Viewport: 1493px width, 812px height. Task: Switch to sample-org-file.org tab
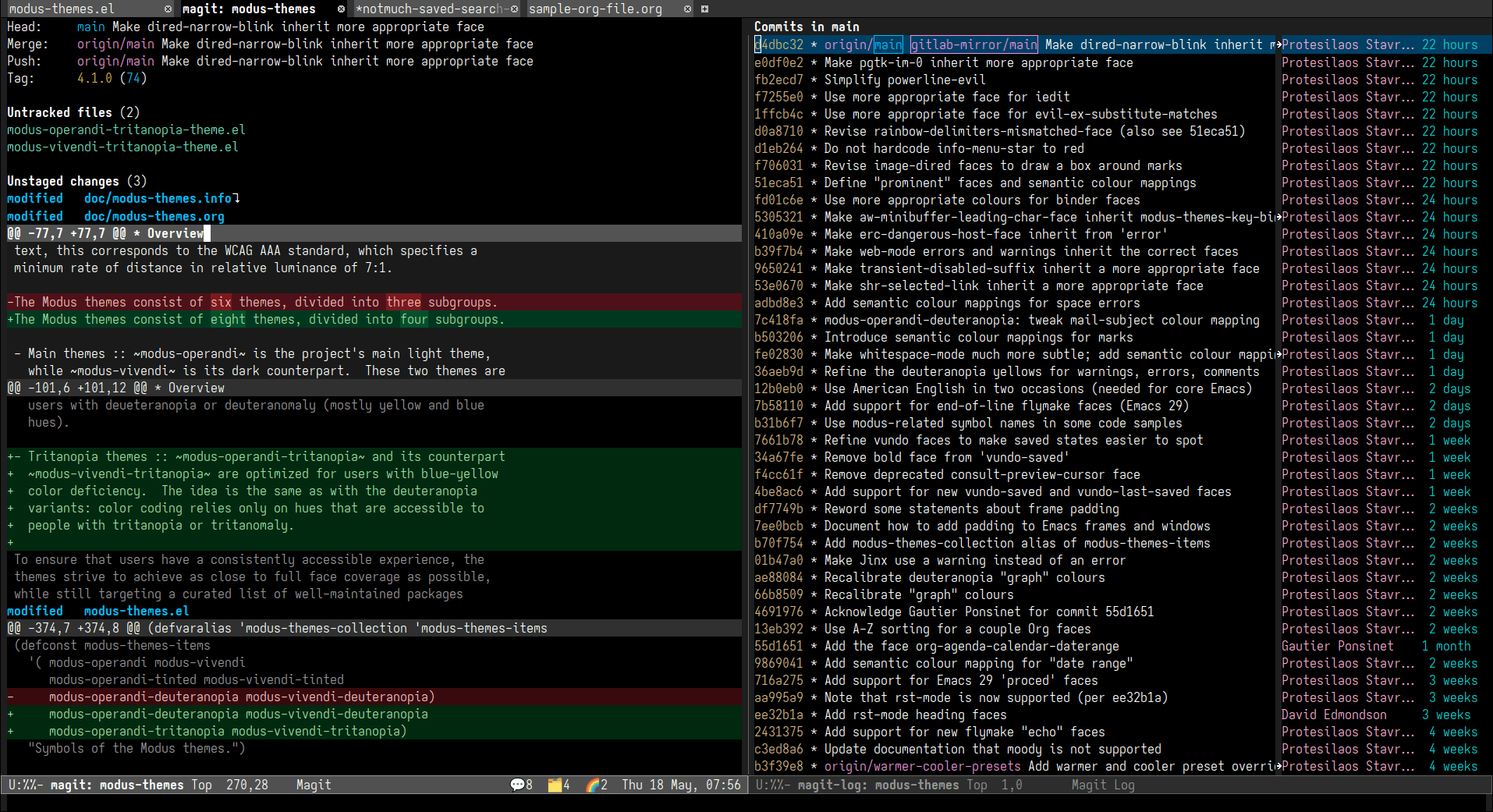pos(595,9)
